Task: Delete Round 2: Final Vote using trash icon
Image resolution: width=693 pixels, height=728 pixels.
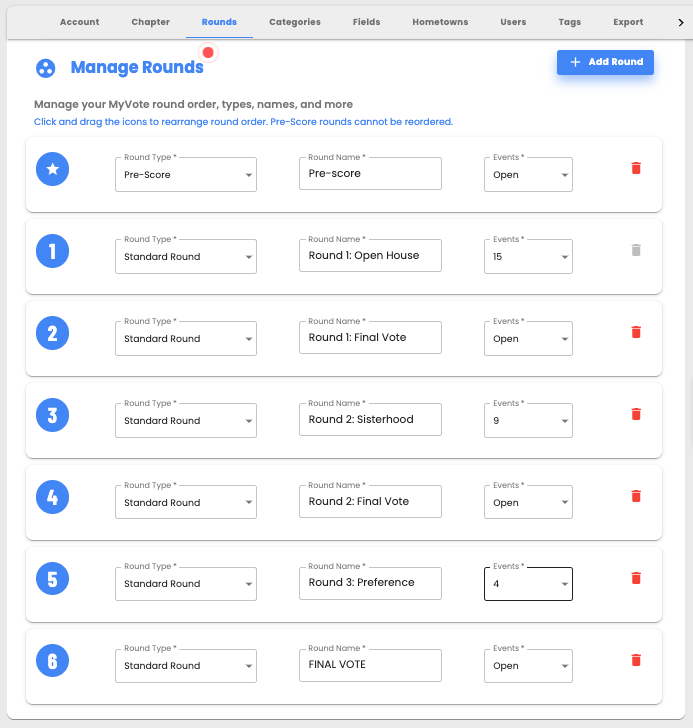Action: (636, 496)
